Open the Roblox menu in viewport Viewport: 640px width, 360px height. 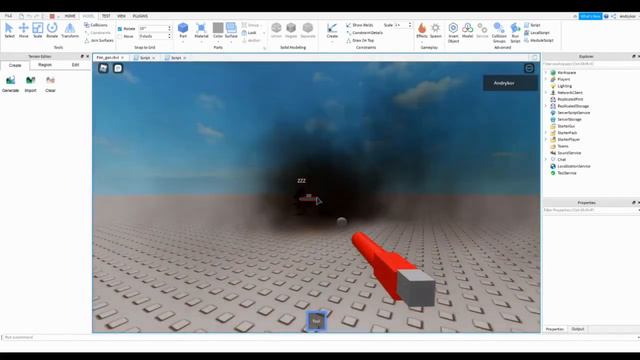(x=103, y=68)
